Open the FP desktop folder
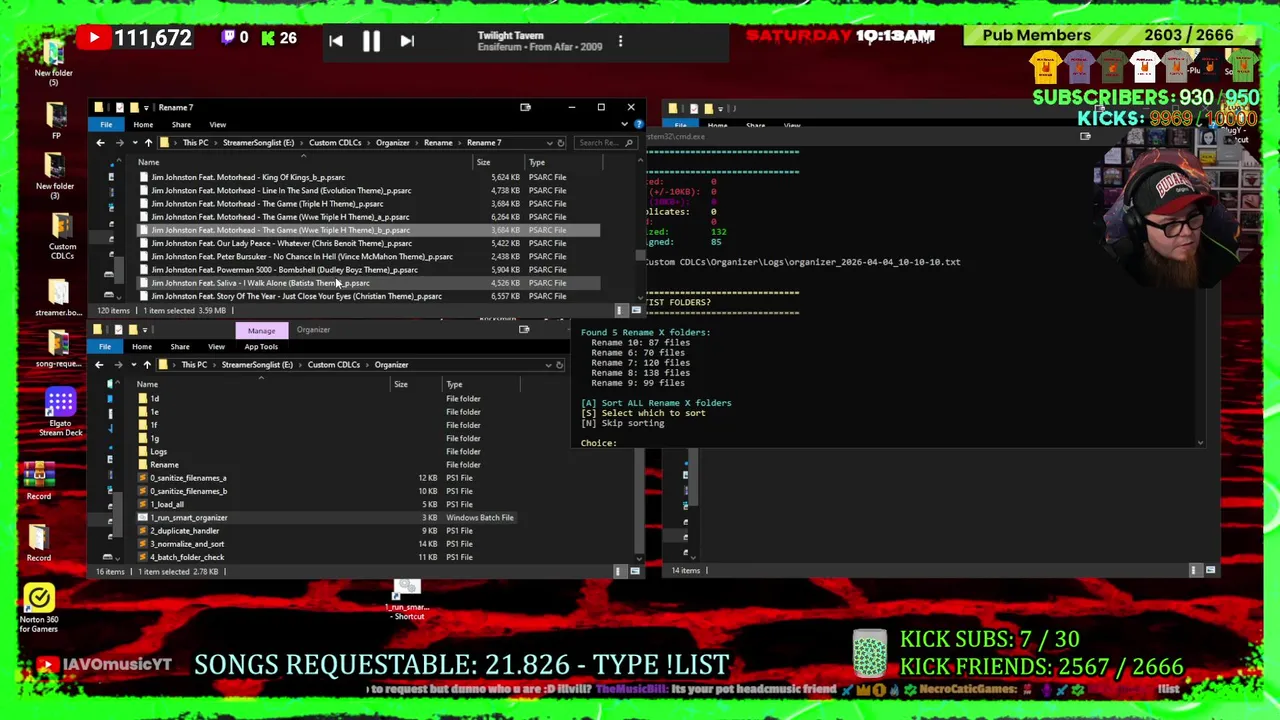 56,122
